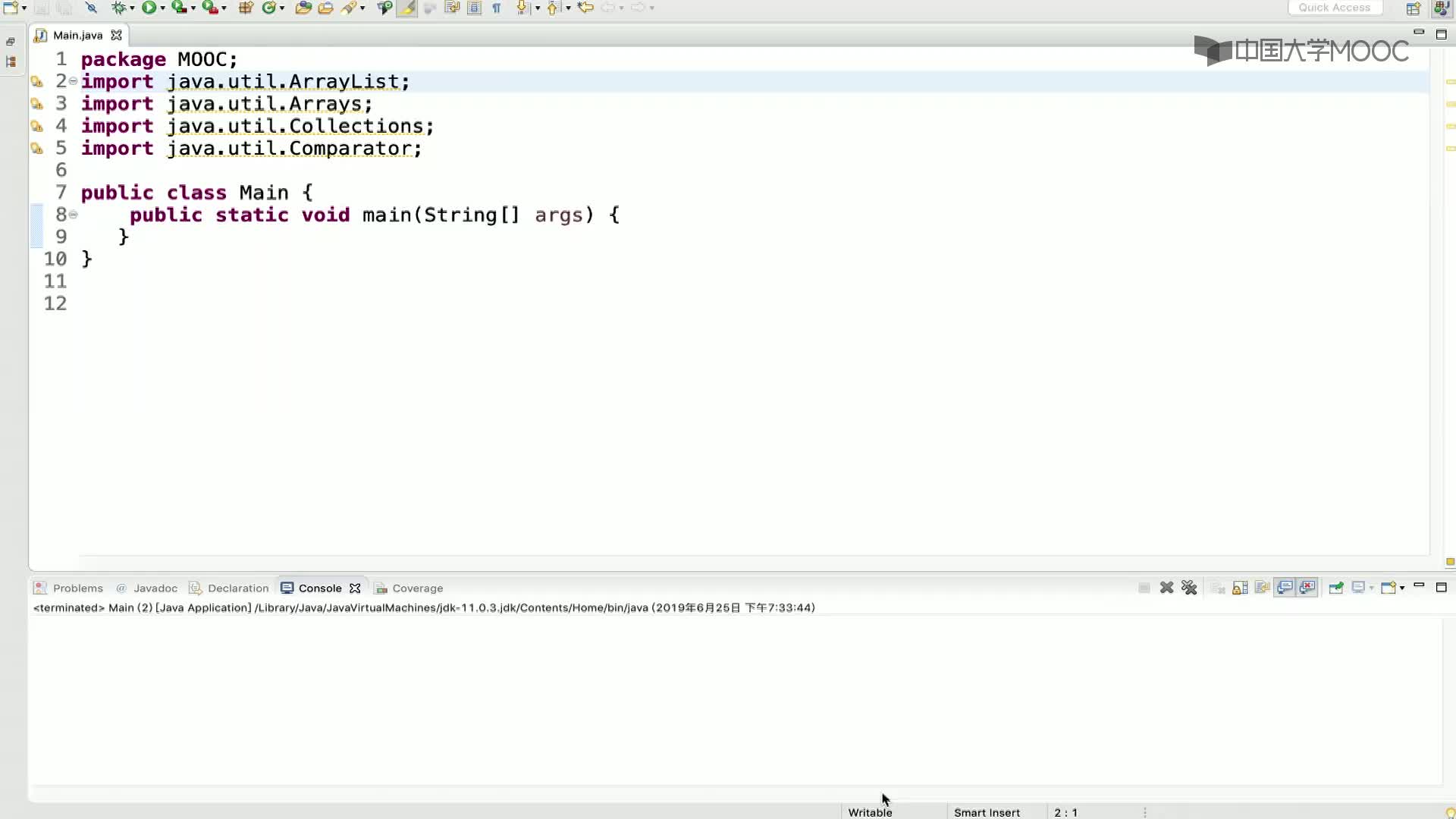This screenshot has width=1456, height=819.
Task: Click Remove Launch gray X icon
Action: 1166,588
